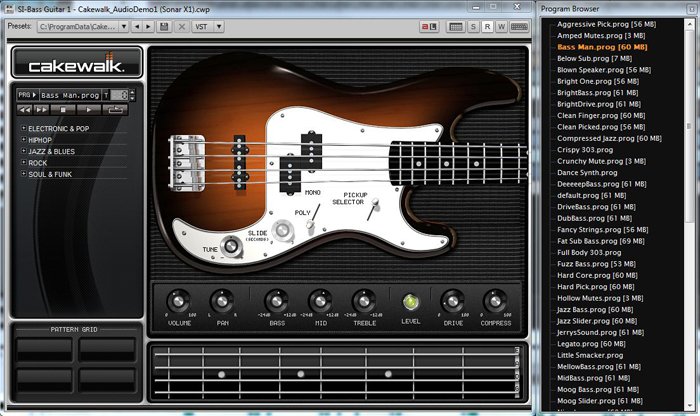
Task: Select Blown Speaker.prog program
Action: click(x=604, y=70)
